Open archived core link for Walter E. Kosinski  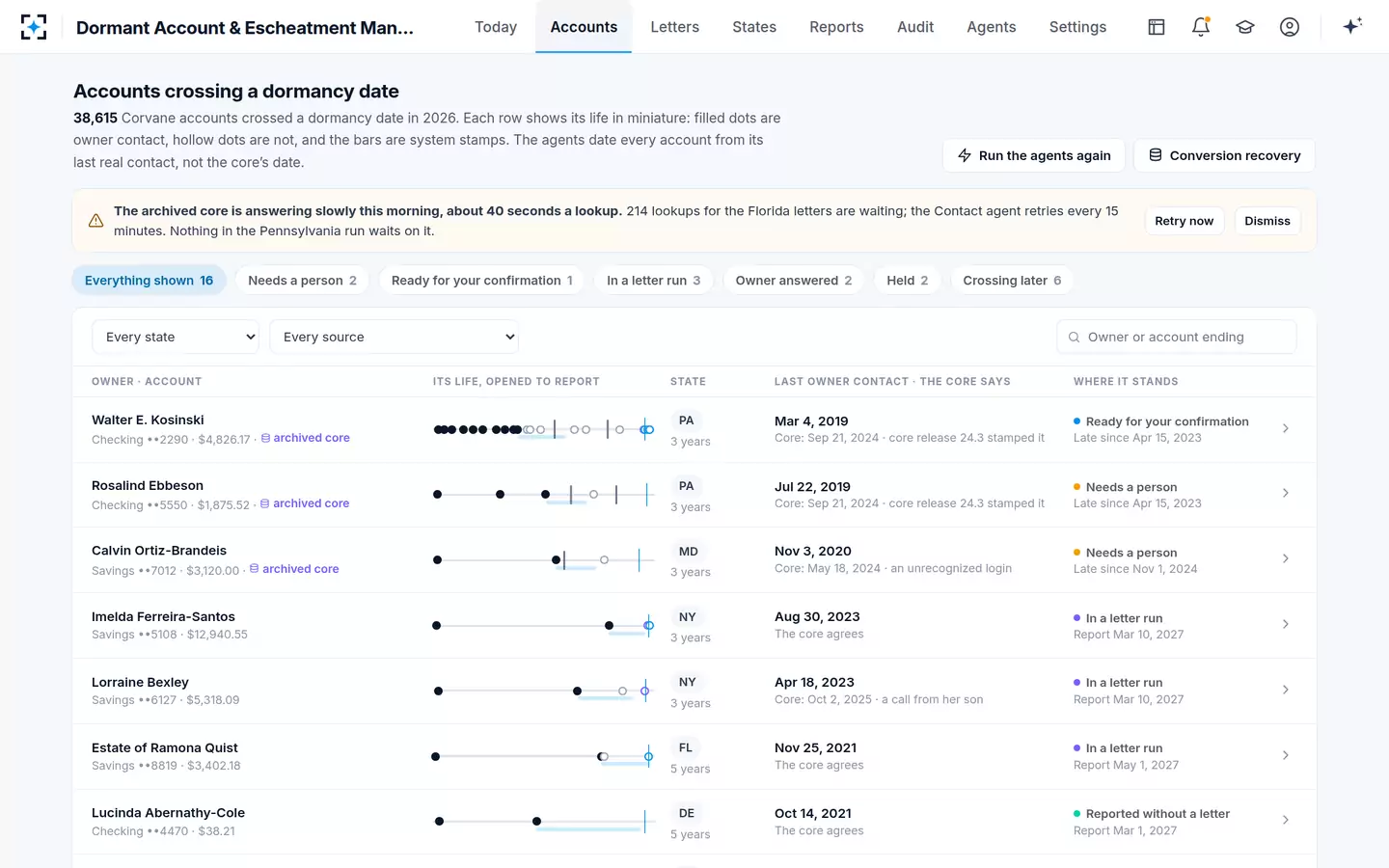click(305, 438)
